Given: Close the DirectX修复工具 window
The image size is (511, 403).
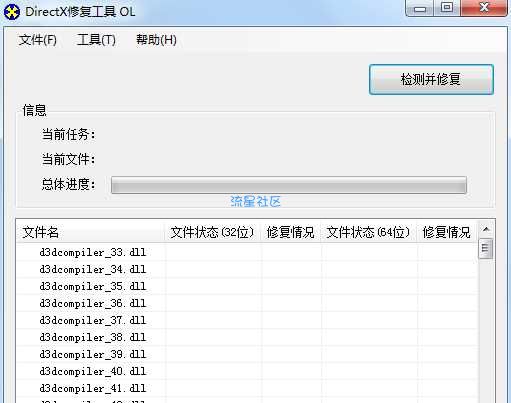Looking at the screenshot, I should click(x=484, y=8).
